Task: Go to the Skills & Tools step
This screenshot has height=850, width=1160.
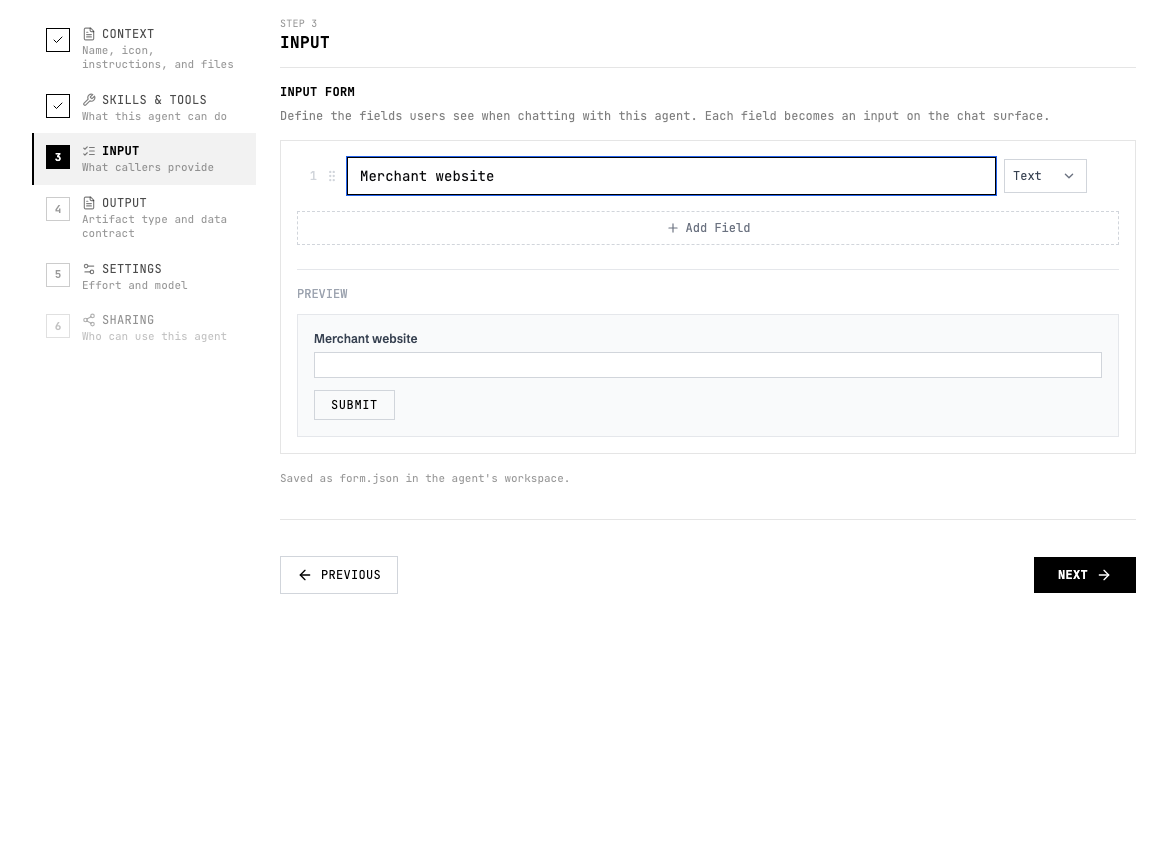Action: point(145,107)
